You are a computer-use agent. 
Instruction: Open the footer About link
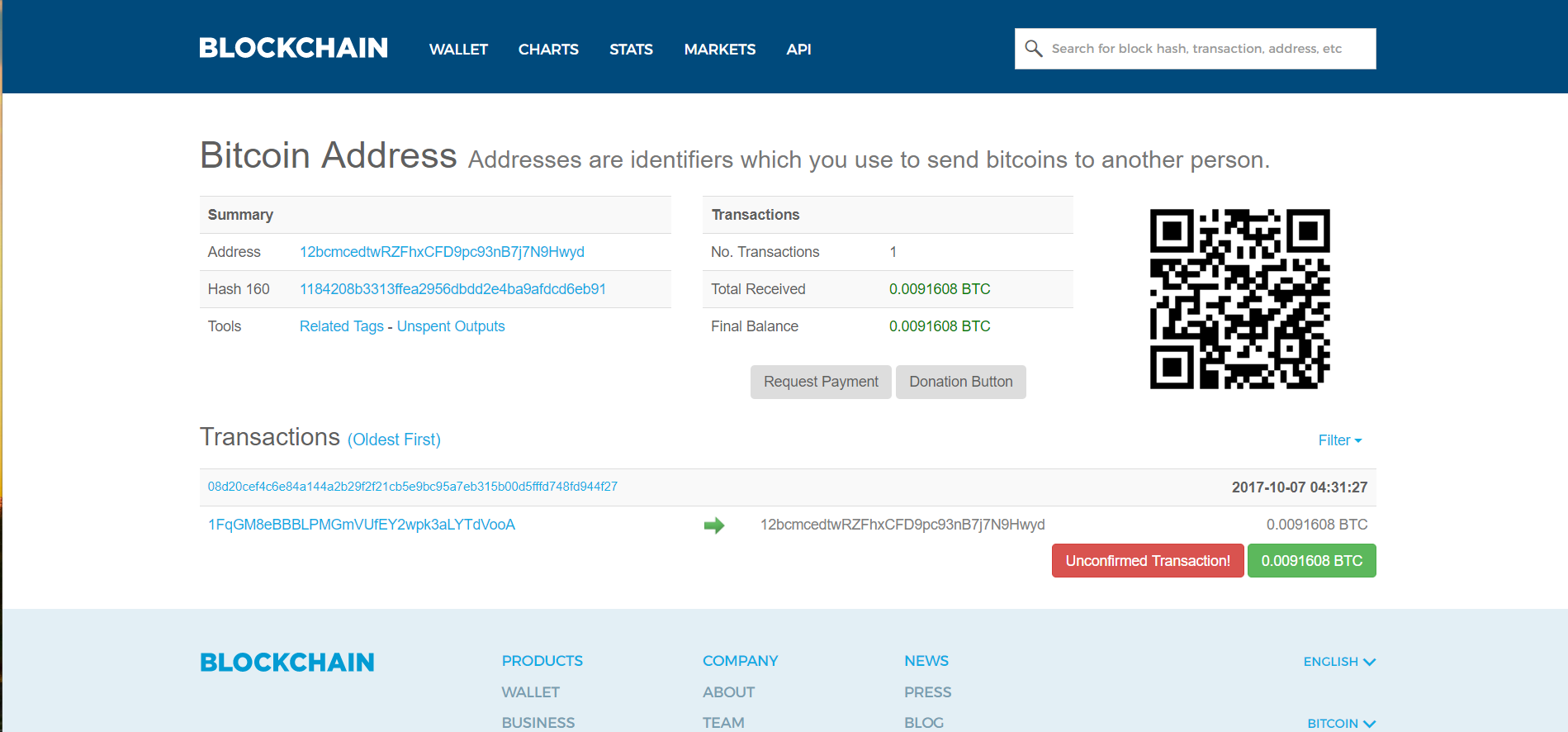(729, 692)
